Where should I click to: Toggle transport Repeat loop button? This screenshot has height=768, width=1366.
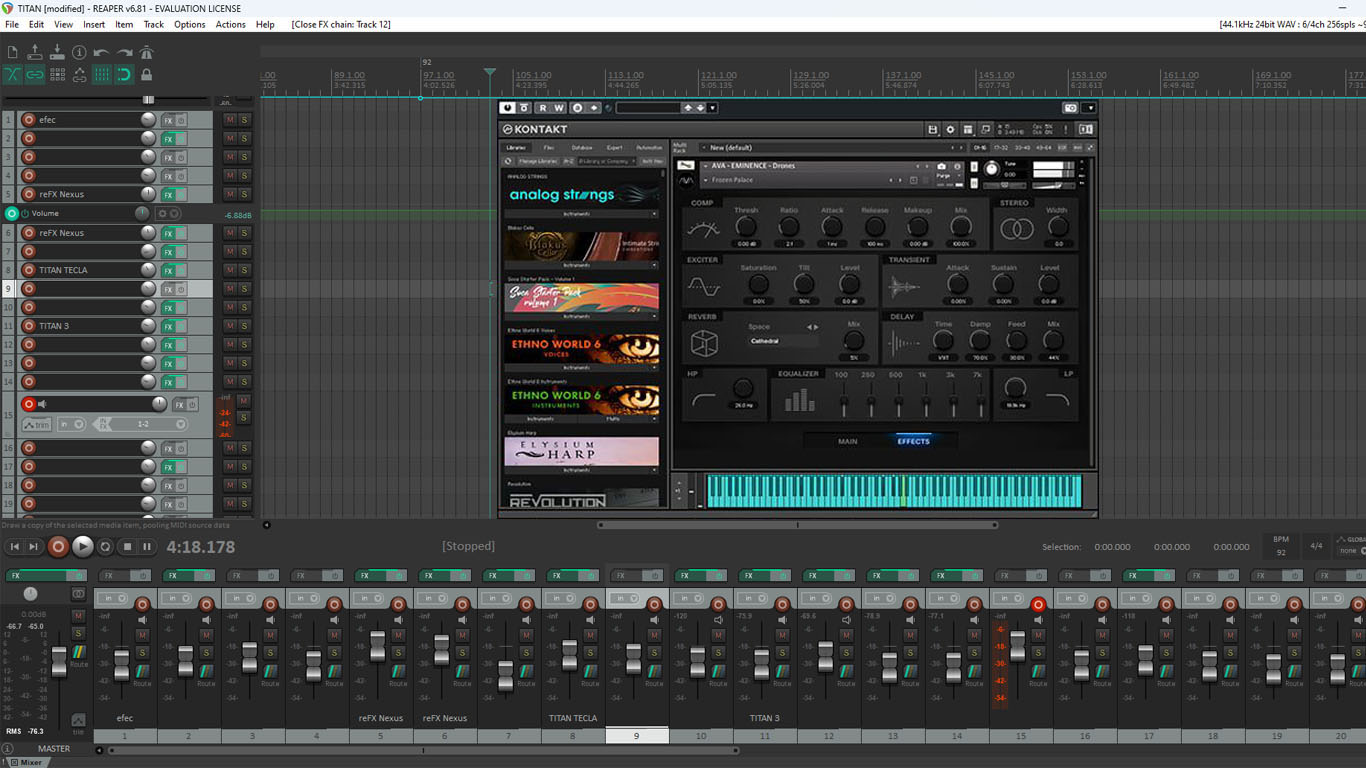105,547
